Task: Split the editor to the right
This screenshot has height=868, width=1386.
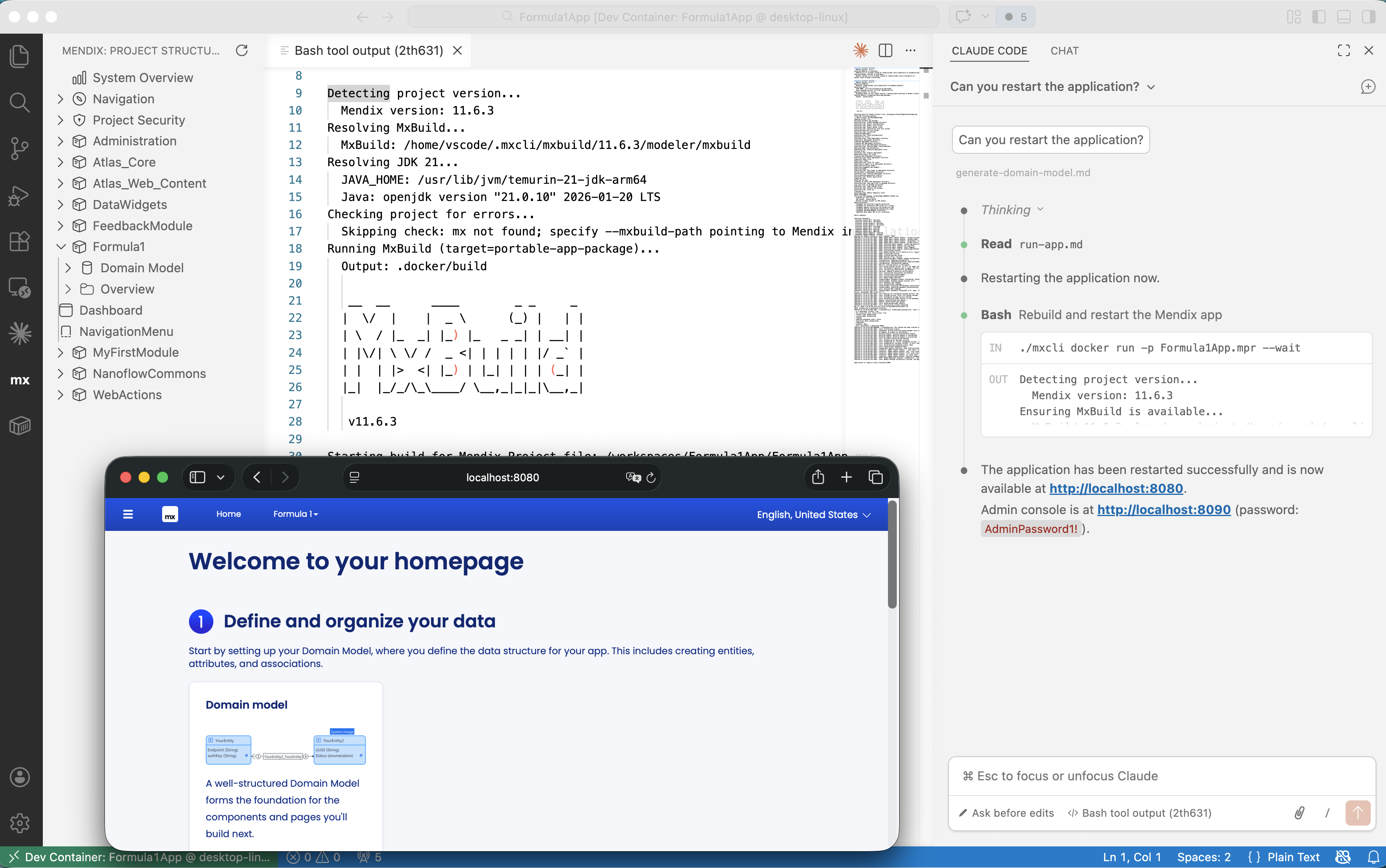Action: (x=886, y=50)
